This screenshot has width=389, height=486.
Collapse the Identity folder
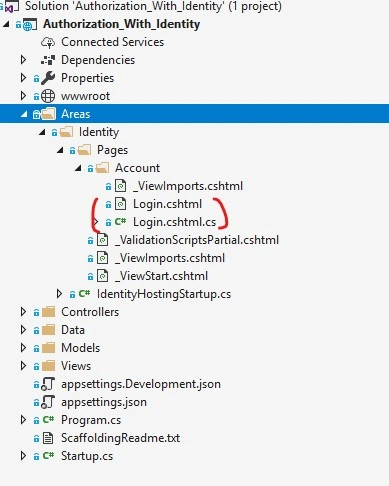(x=42, y=132)
